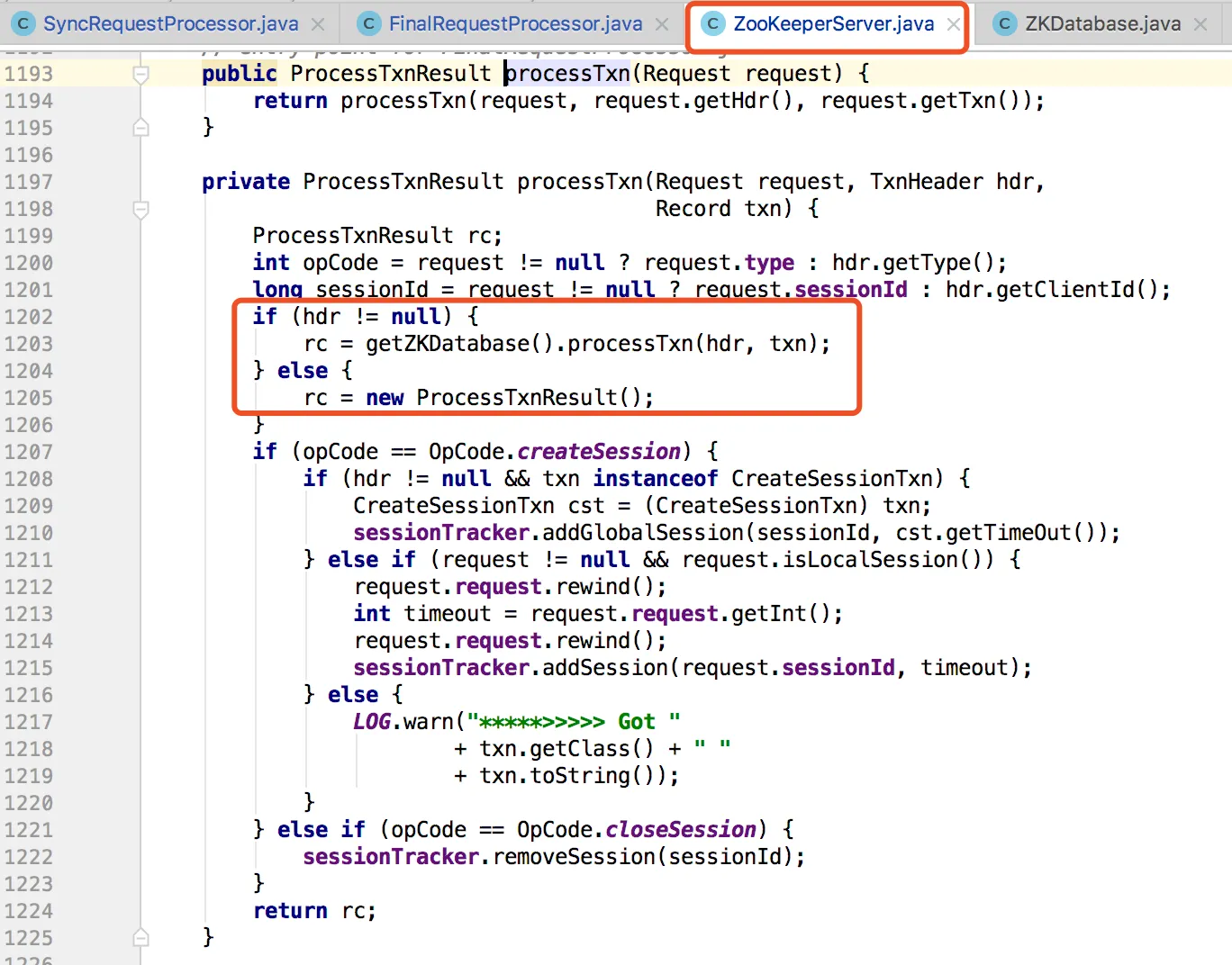Viewport: 1232px width, 965px height.
Task: Click the fold end marker at line 1195
Action: point(140,128)
